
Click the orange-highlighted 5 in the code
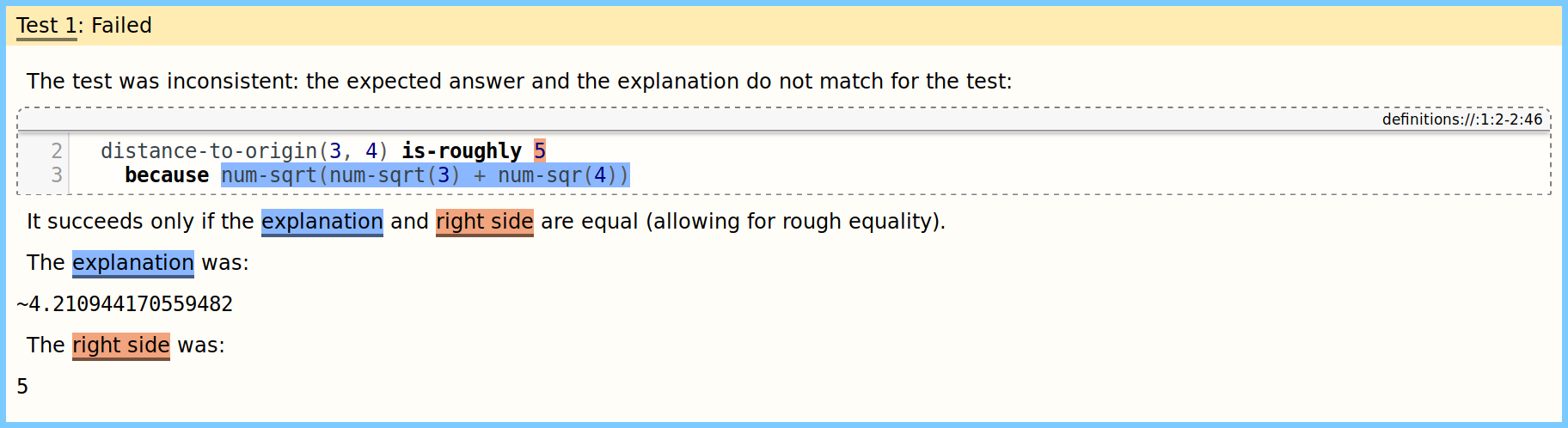[540, 151]
